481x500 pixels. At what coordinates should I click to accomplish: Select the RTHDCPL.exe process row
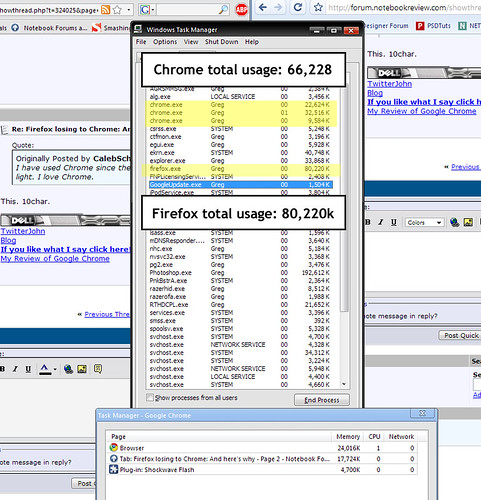pos(241,305)
